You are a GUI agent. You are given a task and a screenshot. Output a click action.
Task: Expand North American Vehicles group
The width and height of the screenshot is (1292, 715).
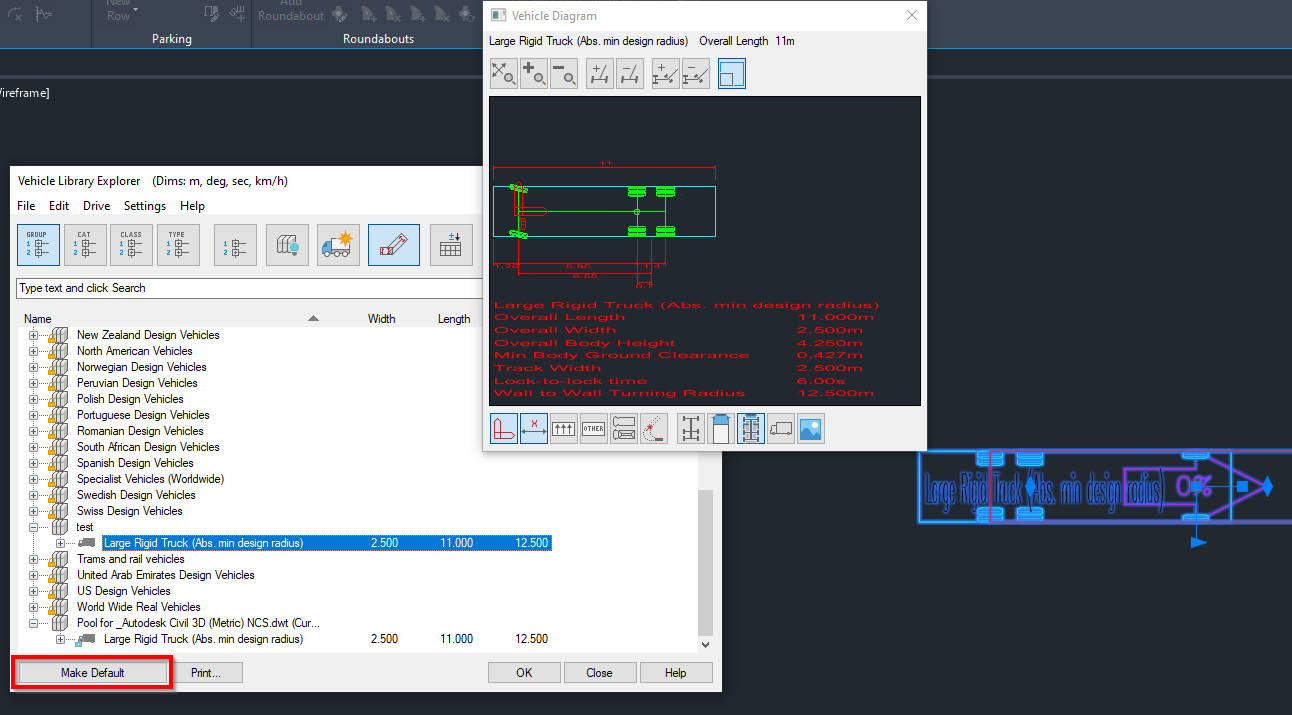click(x=33, y=351)
